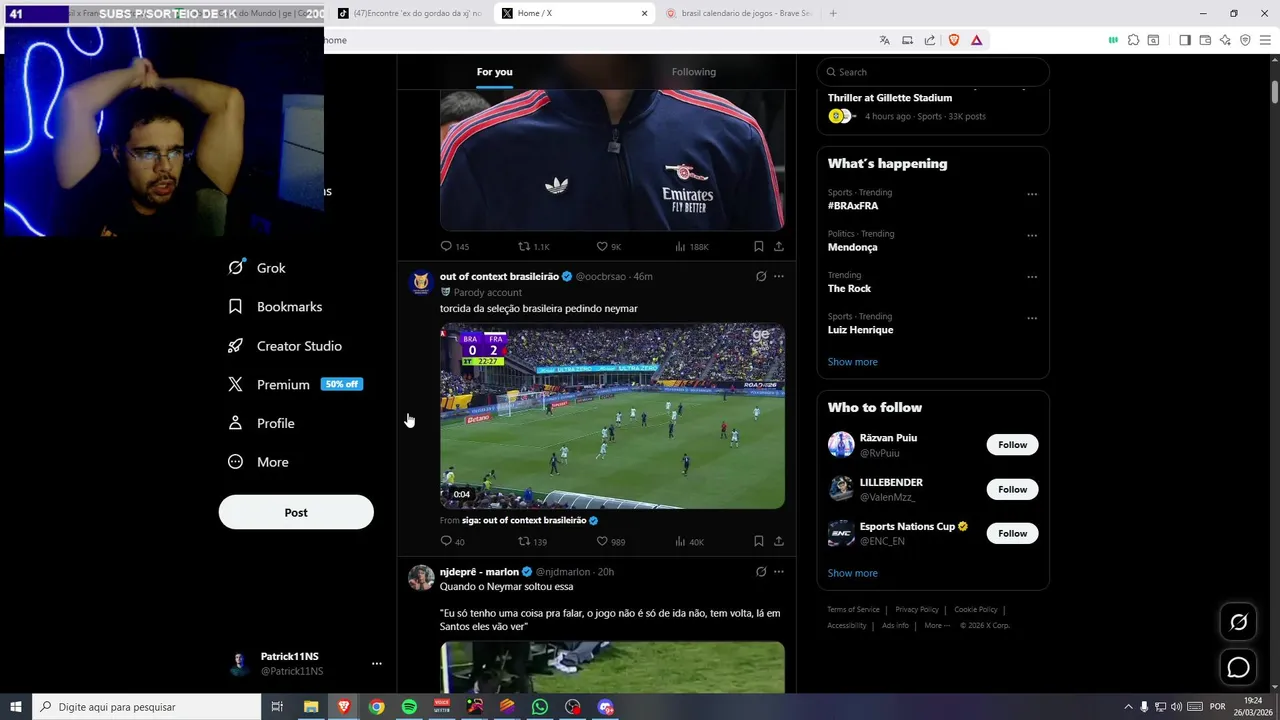Image resolution: width=1280 pixels, height=720 pixels.
Task: Share the out of context brasileirão post
Action: 779,541
